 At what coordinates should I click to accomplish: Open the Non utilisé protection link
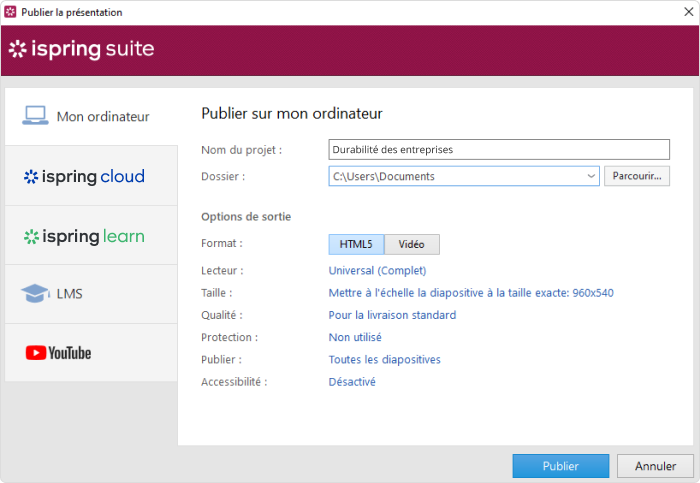click(x=355, y=337)
